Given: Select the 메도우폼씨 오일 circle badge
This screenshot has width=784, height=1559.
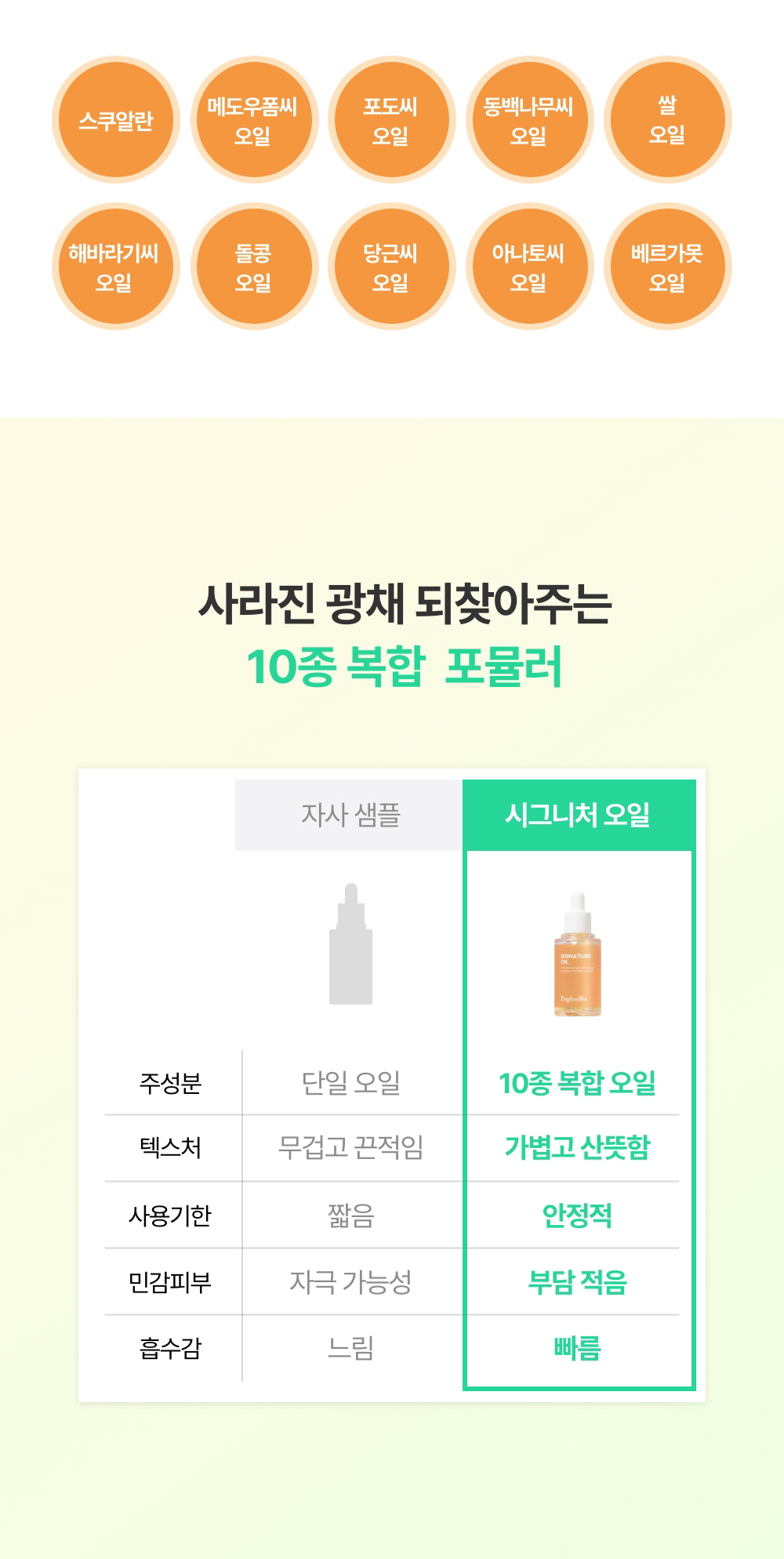Looking at the screenshot, I should click(x=254, y=120).
